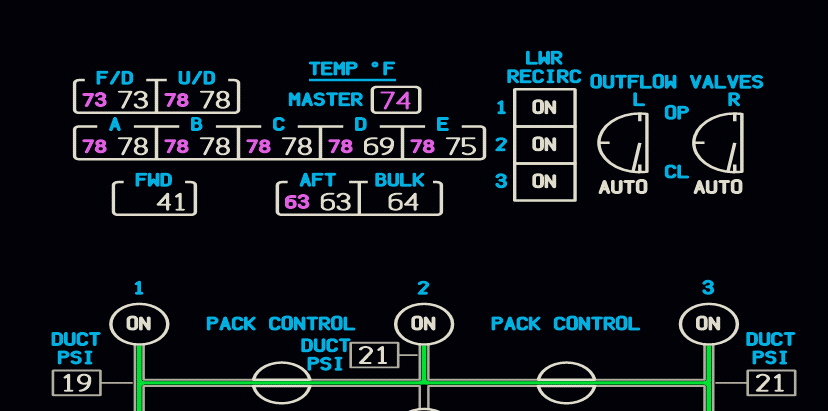Click the number 2 above pack 2
Image resolution: width=828 pixels, height=411 pixels.
tap(424, 288)
